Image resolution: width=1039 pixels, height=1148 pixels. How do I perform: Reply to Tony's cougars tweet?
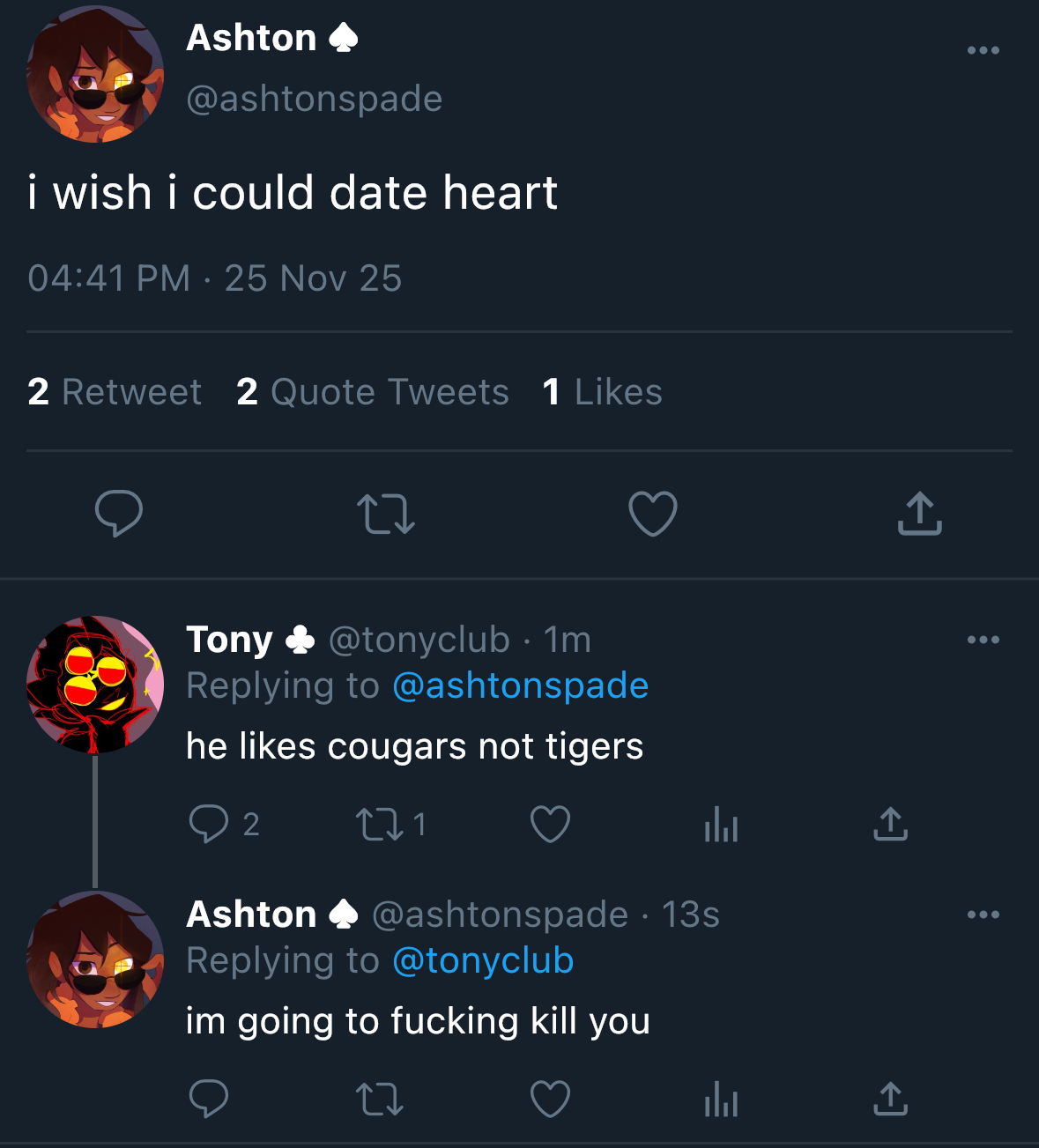[x=209, y=824]
